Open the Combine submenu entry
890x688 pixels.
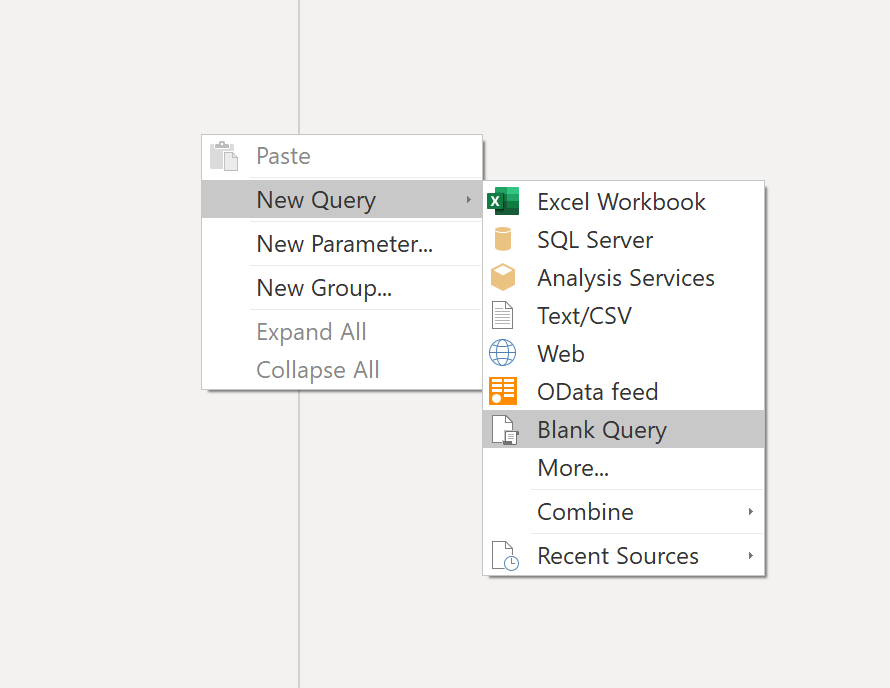tap(623, 511)
